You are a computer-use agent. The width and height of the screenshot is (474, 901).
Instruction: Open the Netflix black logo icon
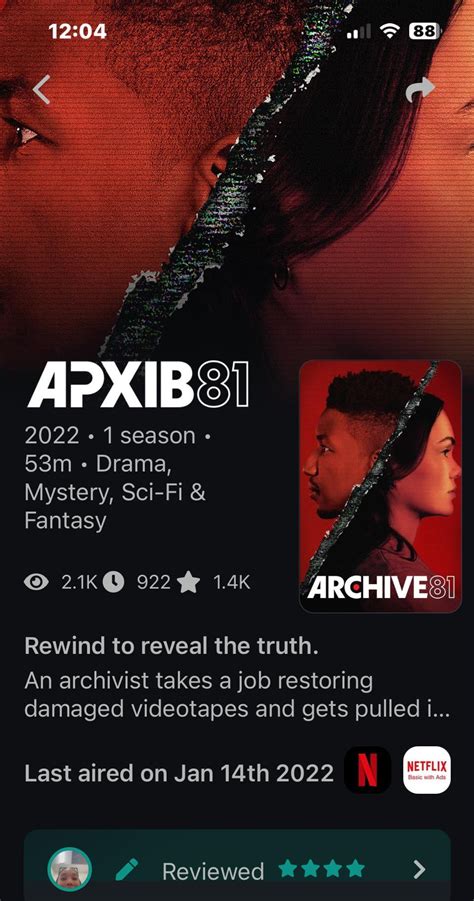368,770
